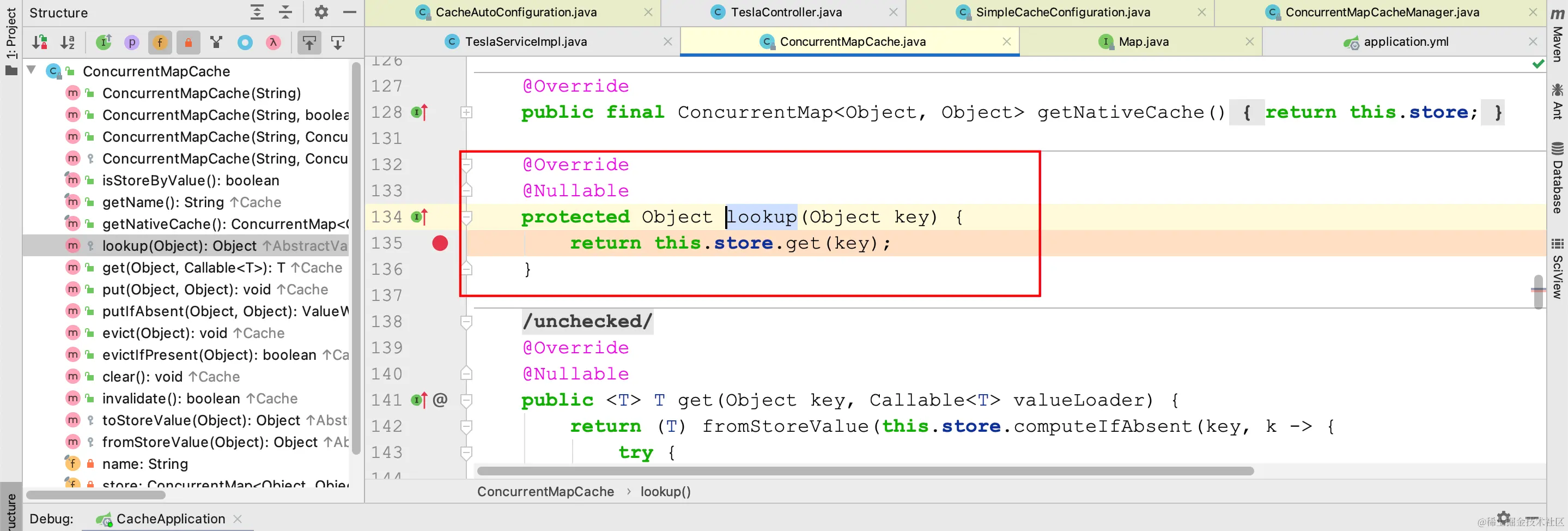Collapse lambda fold marker on line 142
The width and height of the screenshot is (1568, 531).
[x=466, y=426]
